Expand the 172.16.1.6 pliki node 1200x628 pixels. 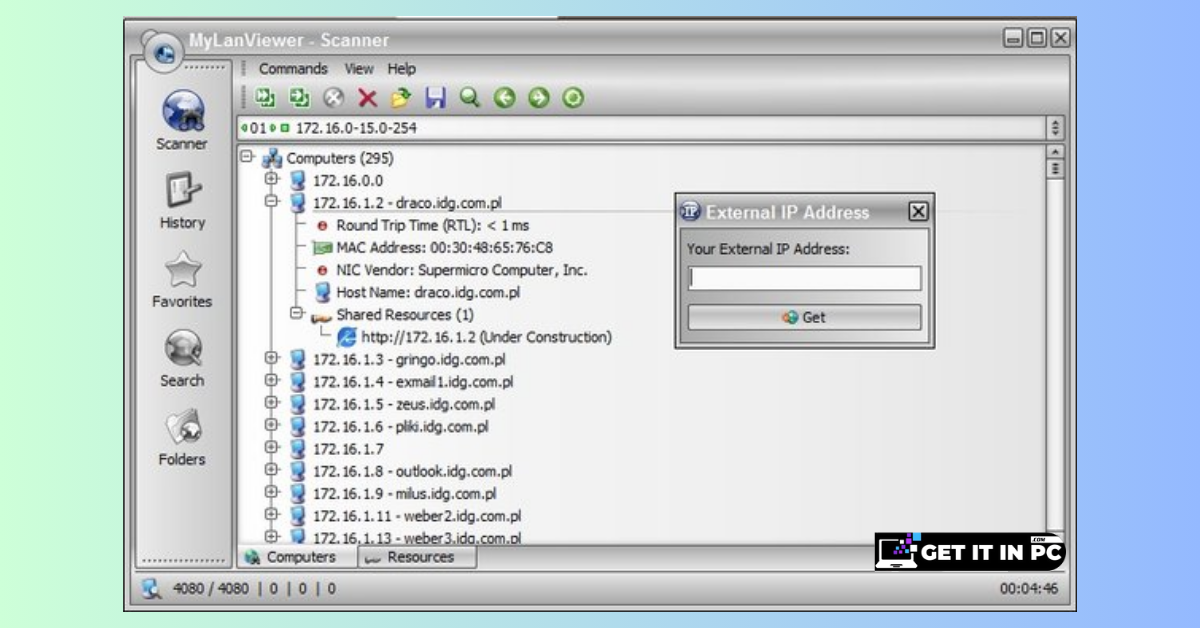271,425
